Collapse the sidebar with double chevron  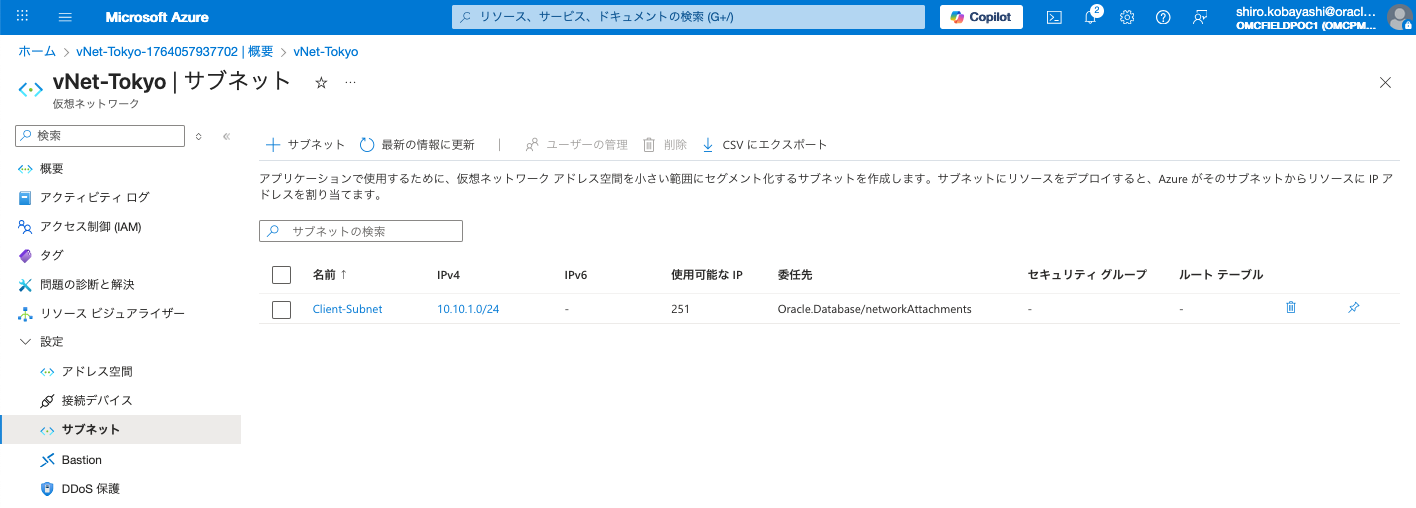[x=227, y=136]
